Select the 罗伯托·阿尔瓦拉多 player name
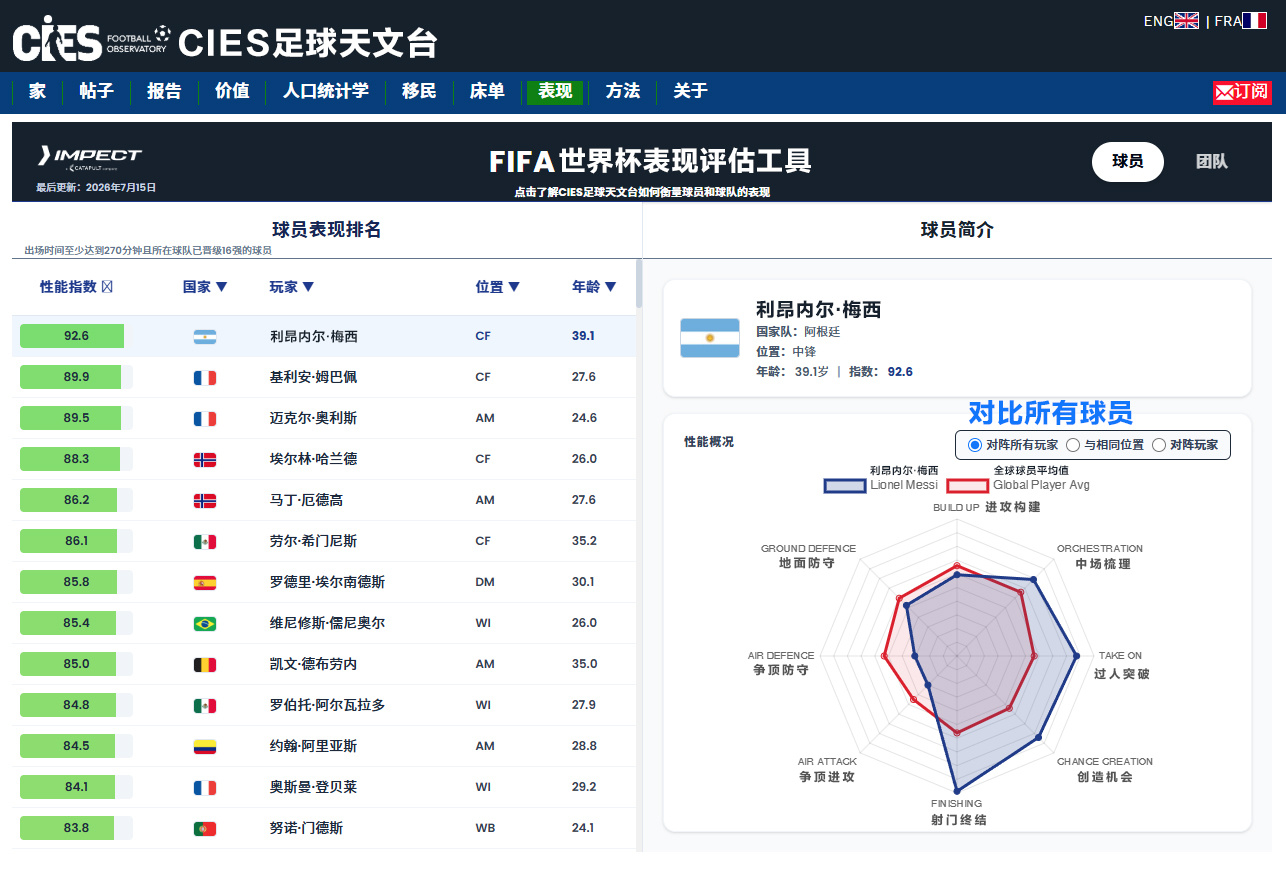Screen dimensions: 1286x869 point(328,705)
